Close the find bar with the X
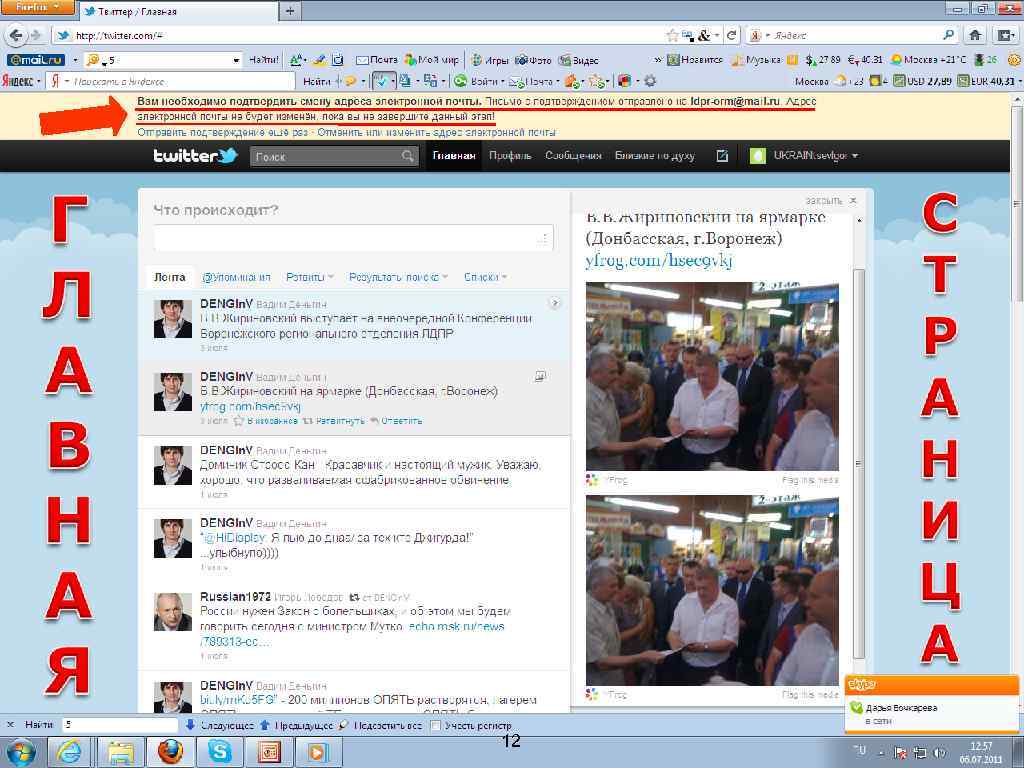1024x768 pixels. tap(10, 725)
